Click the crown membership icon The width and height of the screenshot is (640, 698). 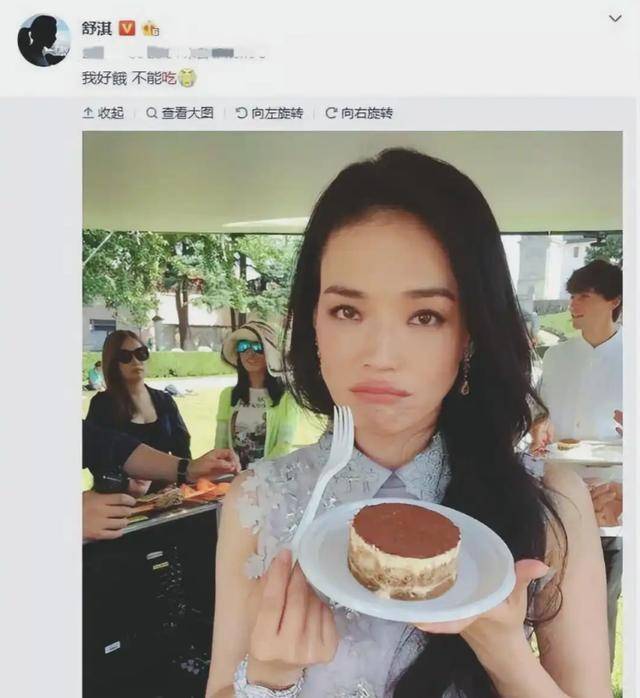[x=150, y=29]
